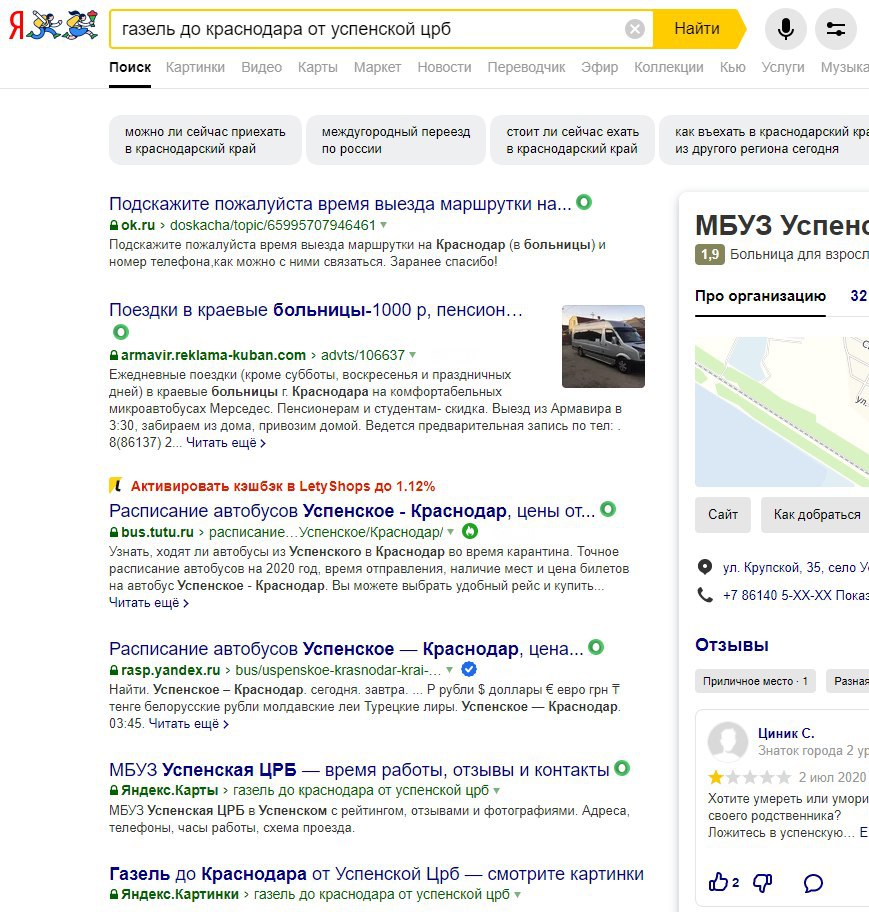The image size is (869, 912).
Task: Click the Yandex logo
Action: tap(53, 26)
